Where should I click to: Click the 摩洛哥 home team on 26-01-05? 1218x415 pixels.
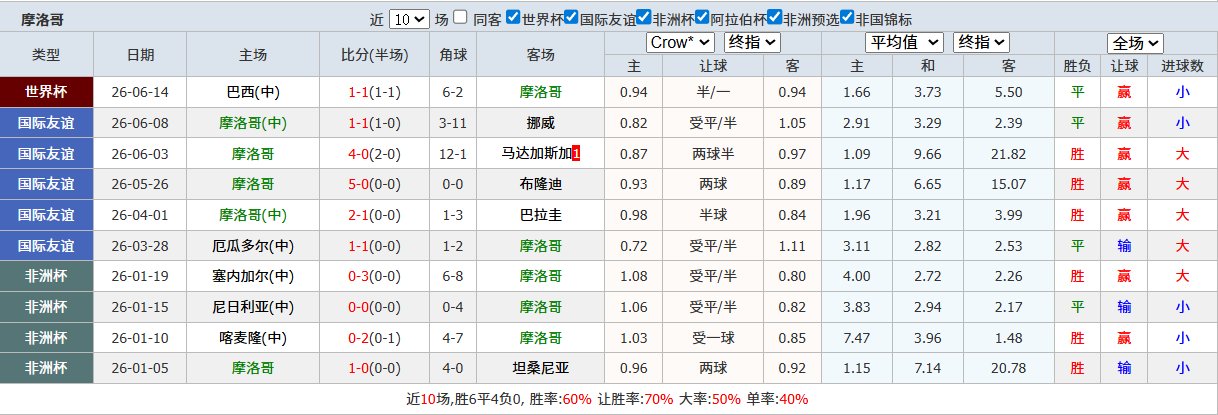click(253, 368)
